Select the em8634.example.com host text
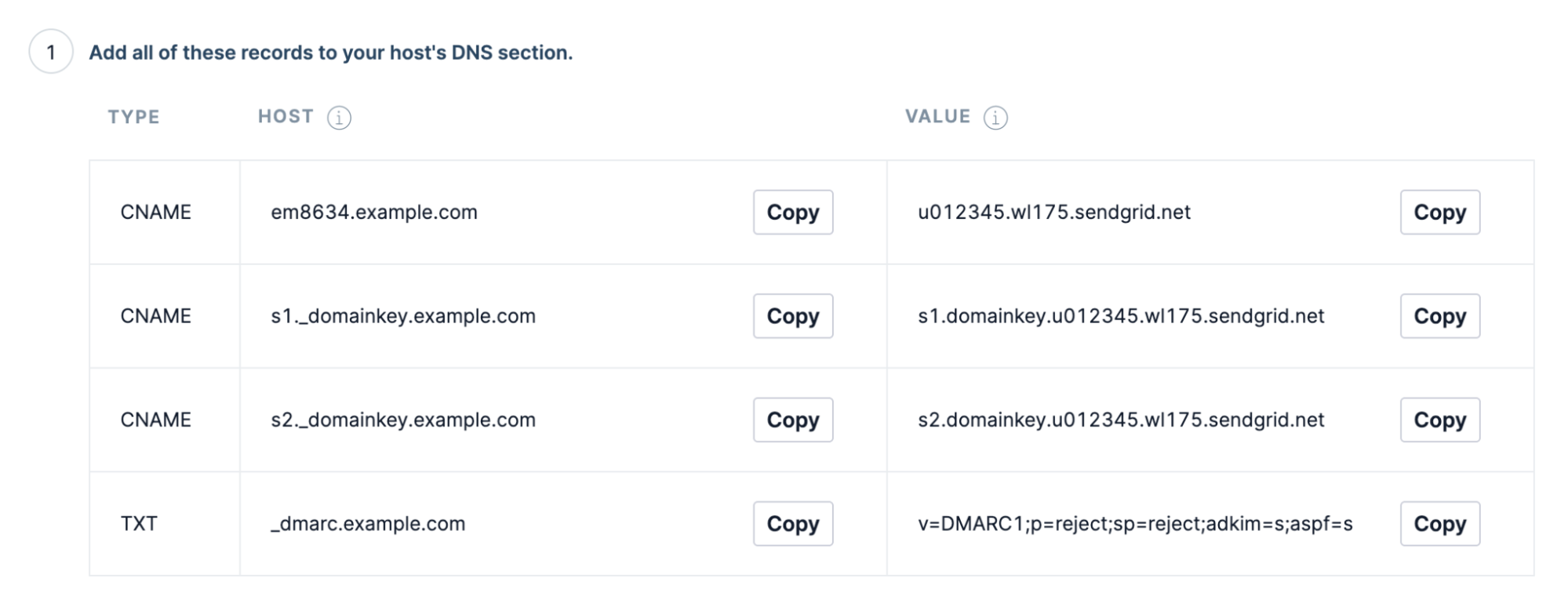This screenshot has height=604, width=1568. [x=374, y=213]
